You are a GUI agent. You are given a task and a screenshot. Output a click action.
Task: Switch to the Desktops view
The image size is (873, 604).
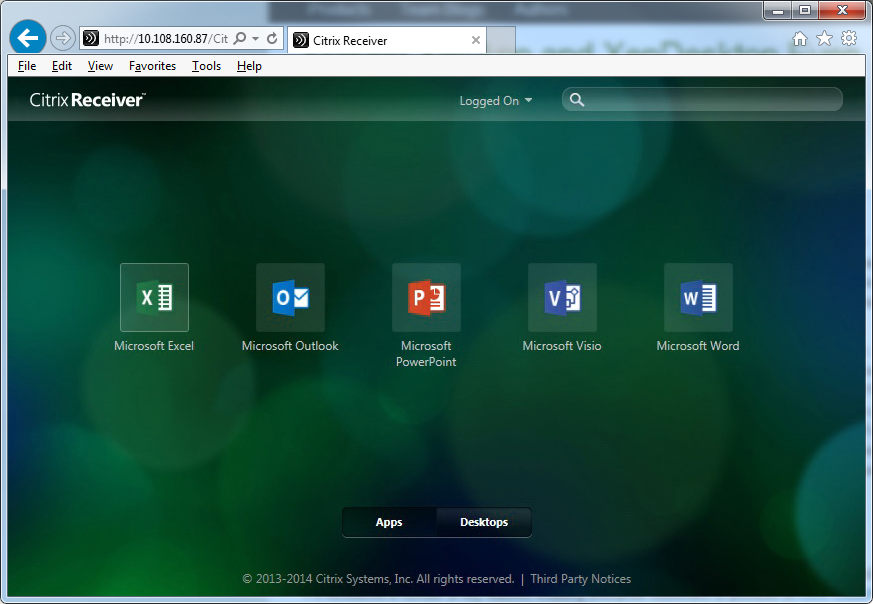point(484,522)
